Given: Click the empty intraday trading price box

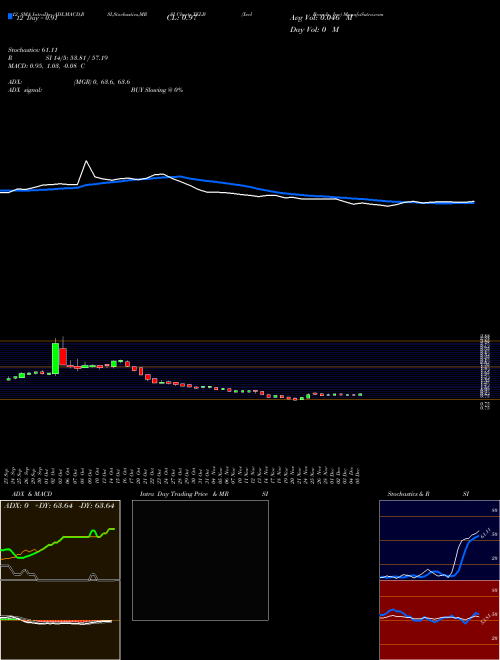Looking at the screenshot, I should 200,560.
